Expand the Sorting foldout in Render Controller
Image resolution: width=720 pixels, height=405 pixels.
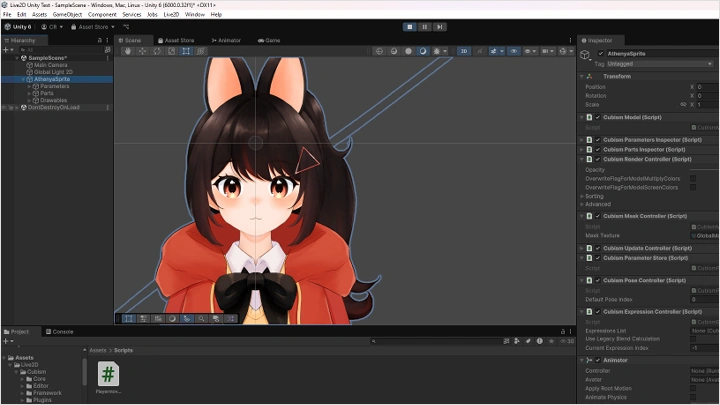(582, 197)
